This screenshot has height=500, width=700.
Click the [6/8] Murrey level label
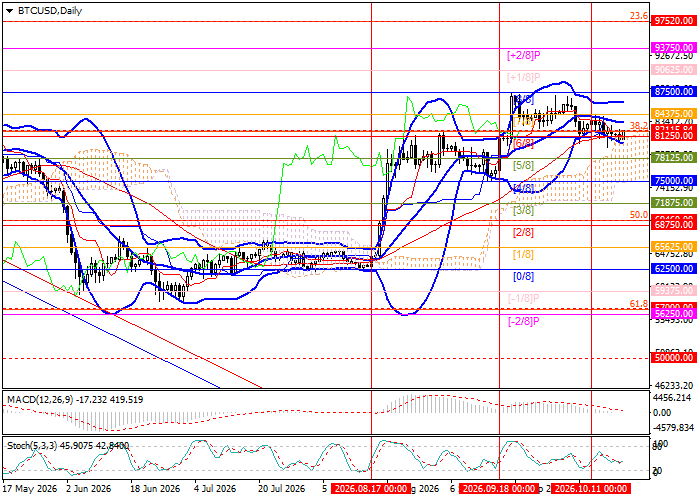click(523, 143)
